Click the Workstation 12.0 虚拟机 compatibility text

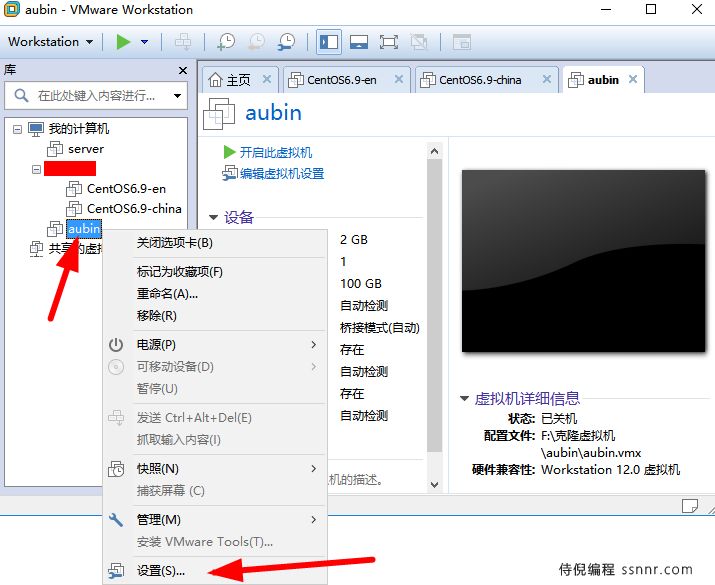tap(610, 470)
